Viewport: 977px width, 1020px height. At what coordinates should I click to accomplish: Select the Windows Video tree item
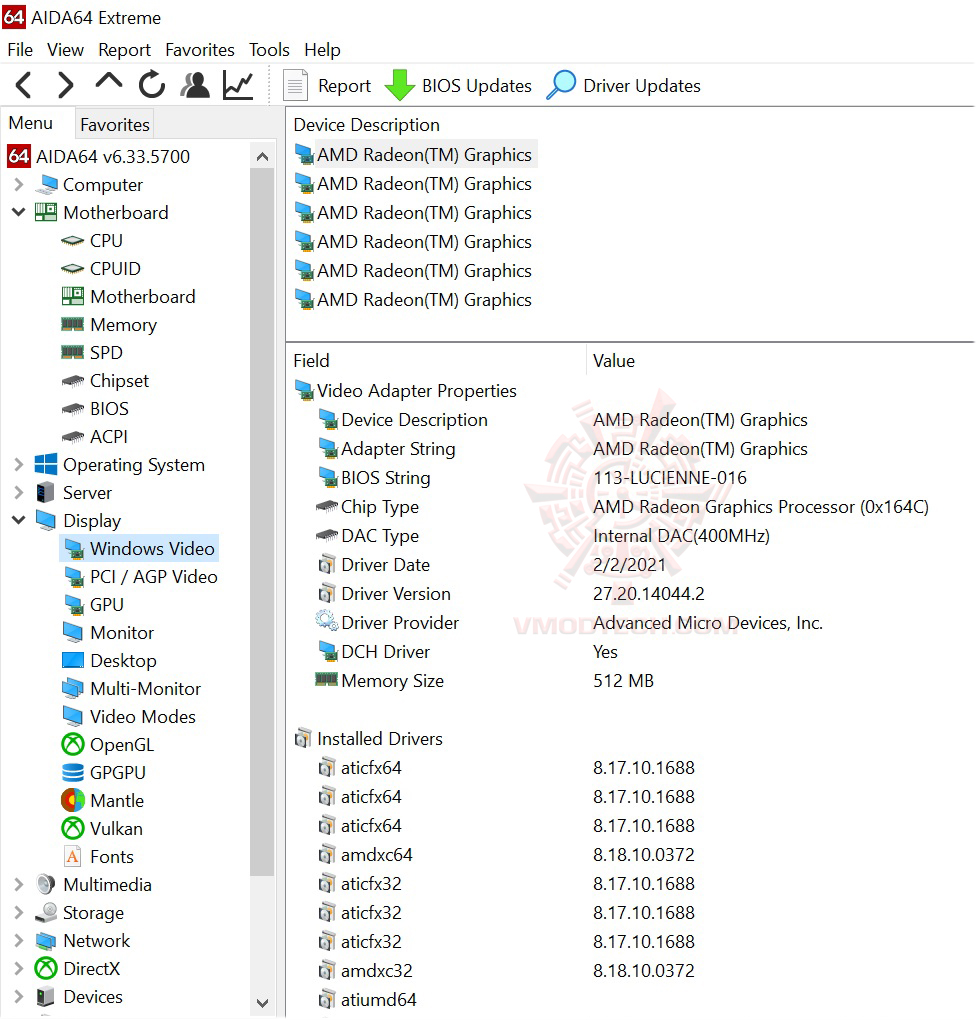pyautogui.click(x=139, y=548)
